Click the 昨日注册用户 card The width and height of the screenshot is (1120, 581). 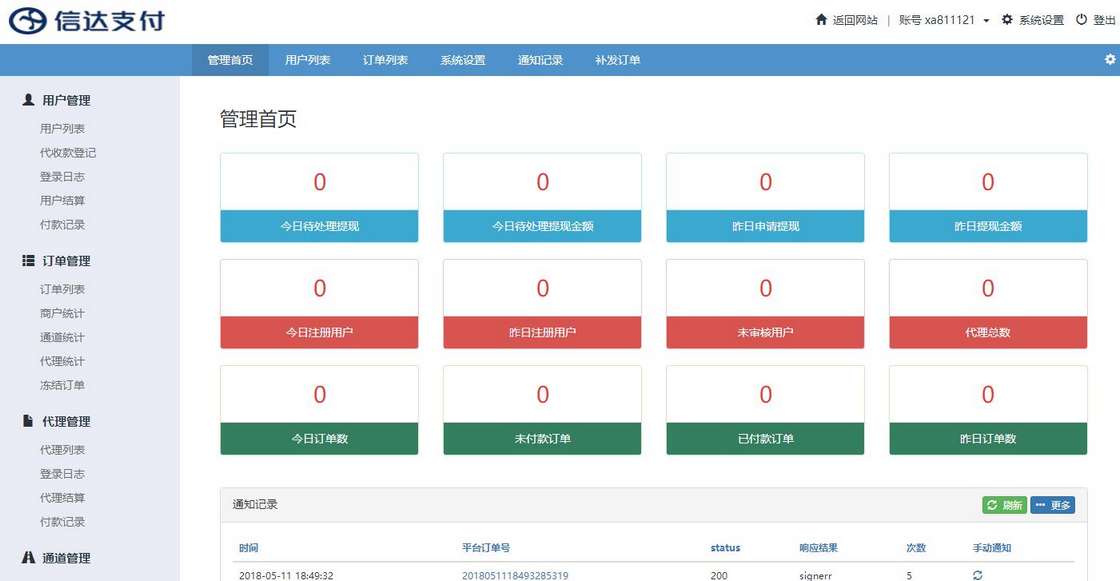(542, 304)
